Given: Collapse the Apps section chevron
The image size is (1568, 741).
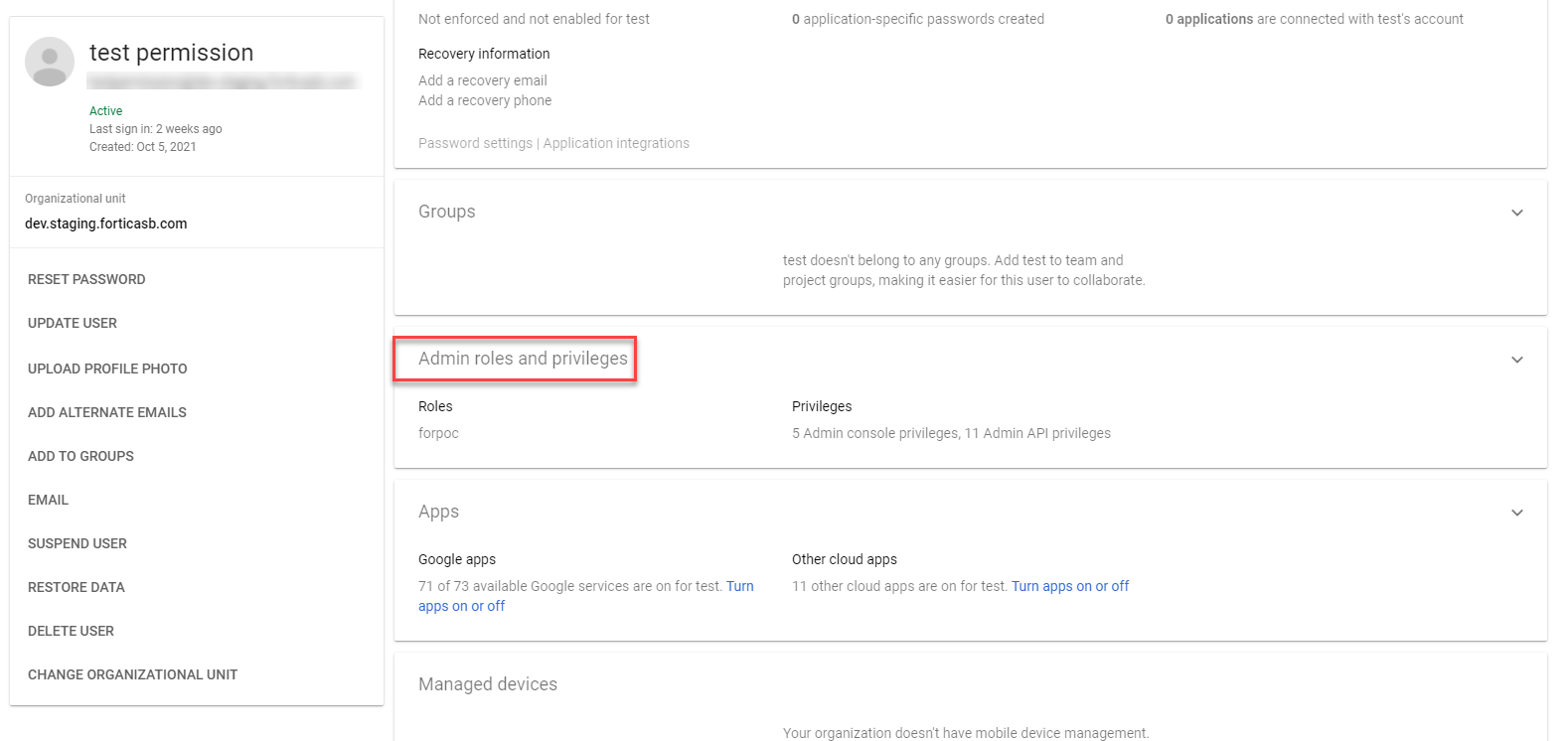Looking at the screenshot, I should click(x=1516, y=513).
